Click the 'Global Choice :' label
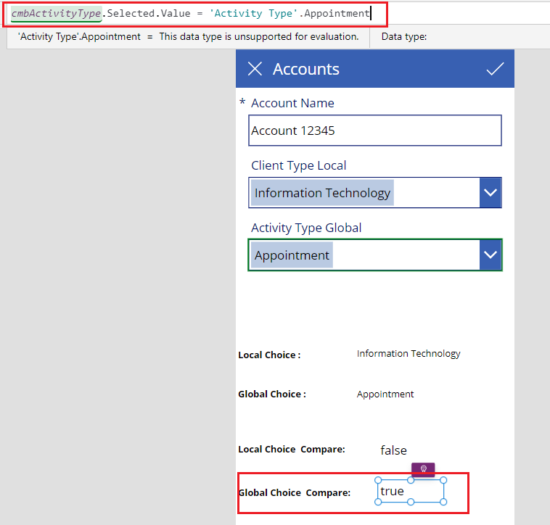This screenshot has height=525, width=550. tap(272, 394)
